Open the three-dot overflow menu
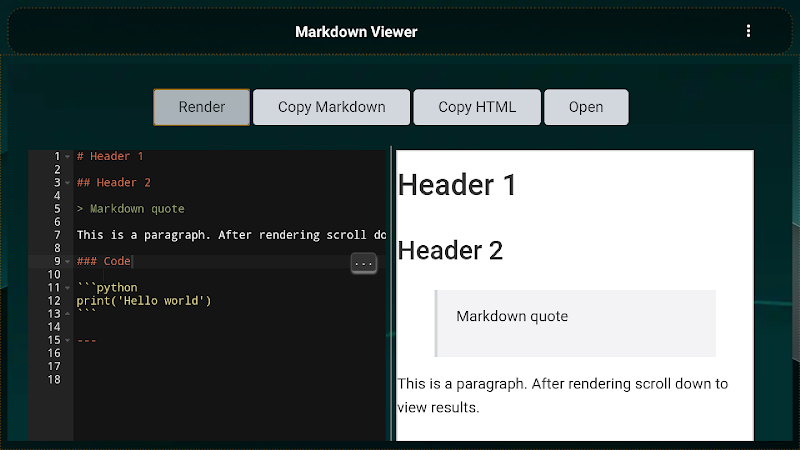 [x=748, y=31]
